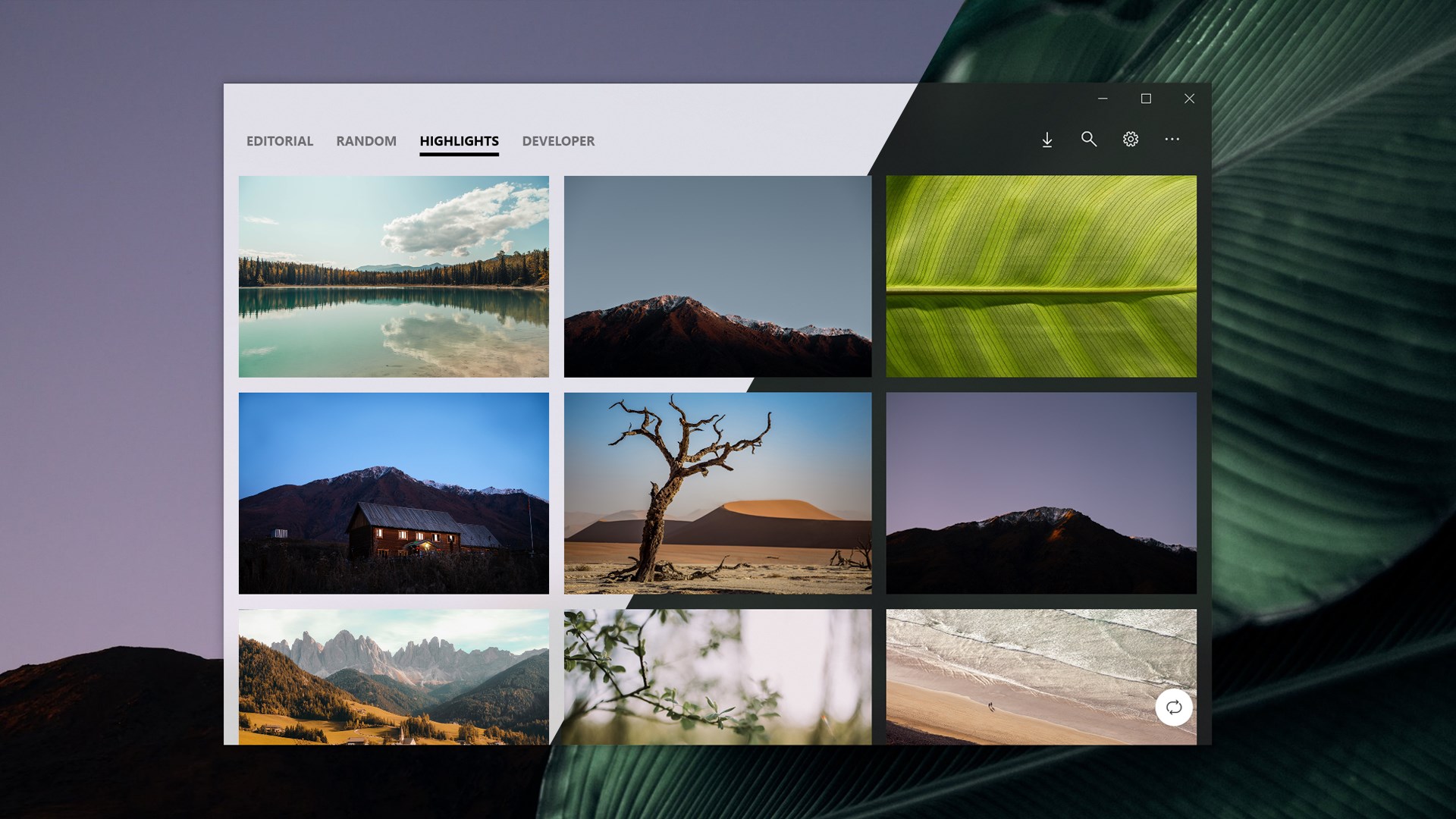This screenshot has height=819, width=1456.
Task: Select the blurred branch leaves photo
Action: tap(717, 676)
